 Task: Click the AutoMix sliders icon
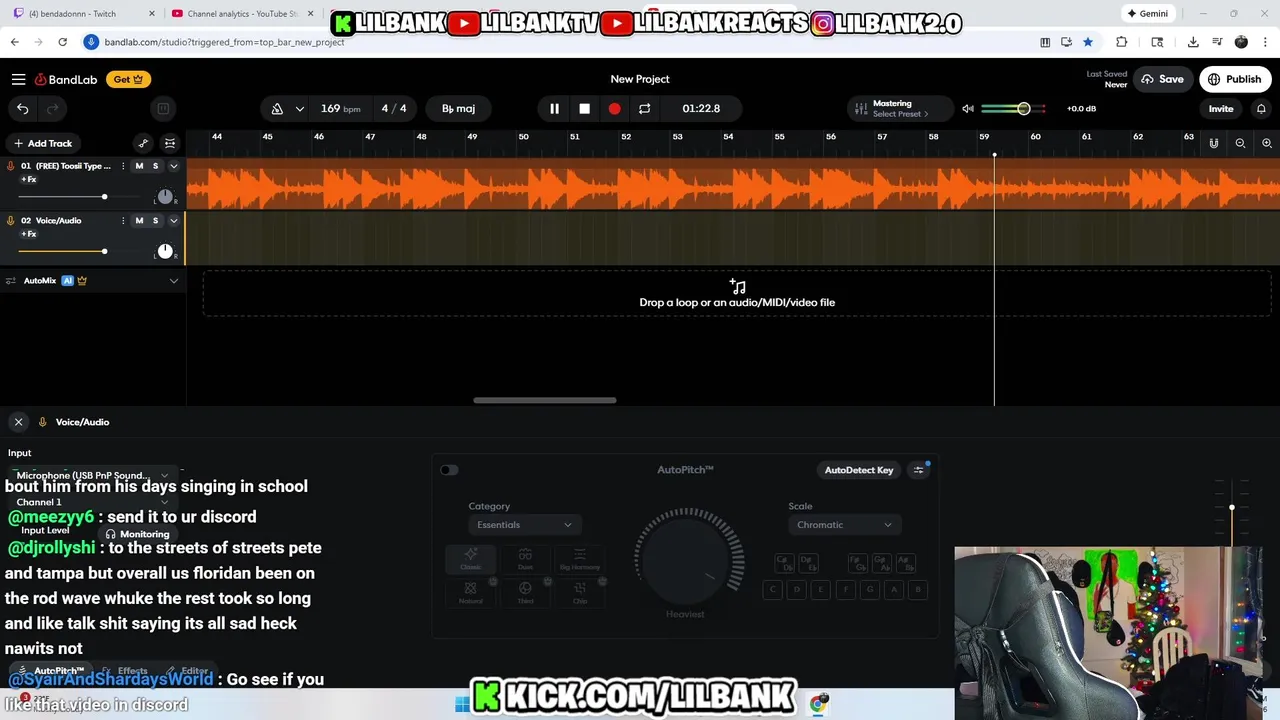click(x=11, y=281)
